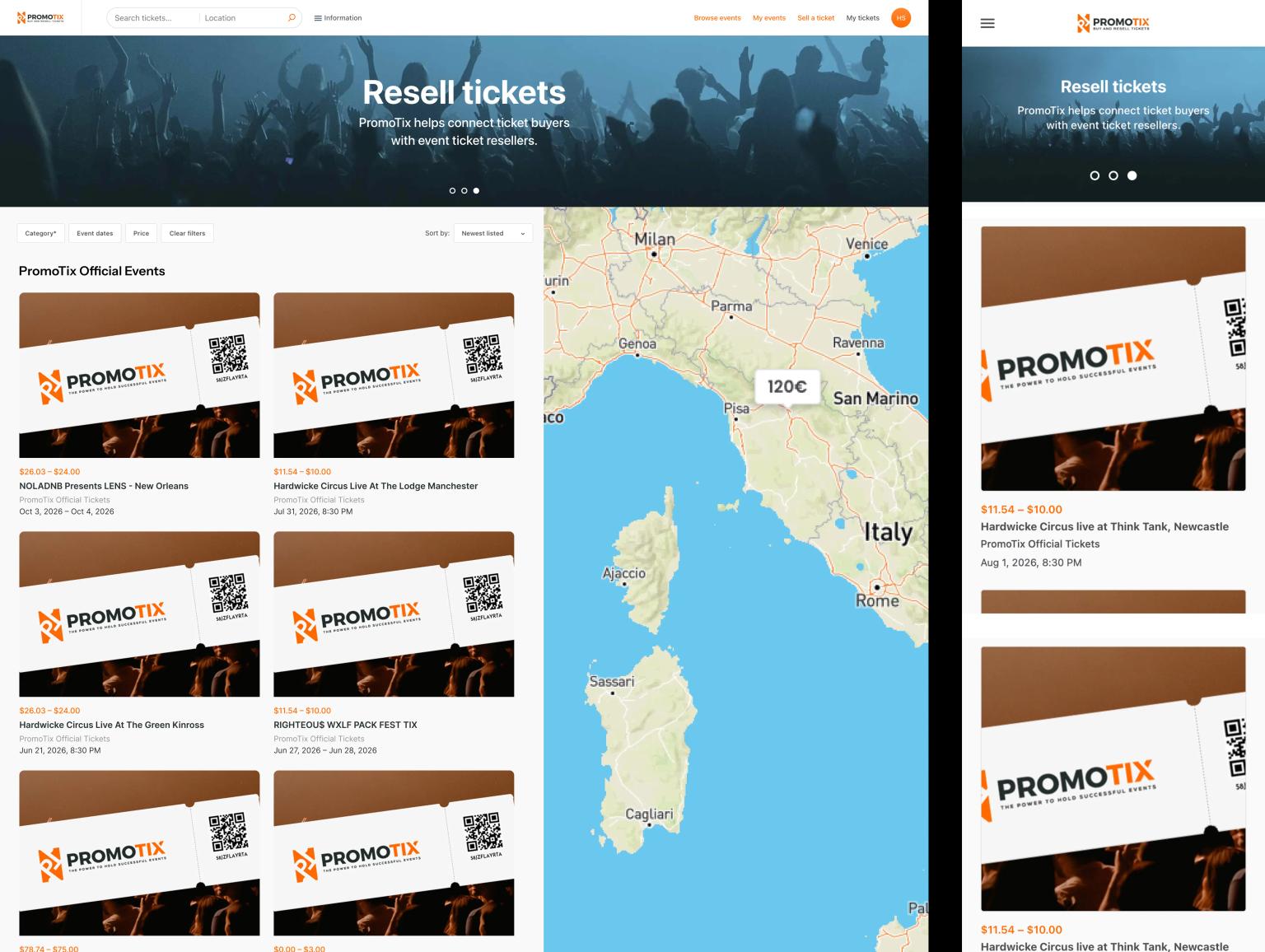Click the Ravenna label on the map
This screenshot has height=952, width=1265.
point(858,343)
